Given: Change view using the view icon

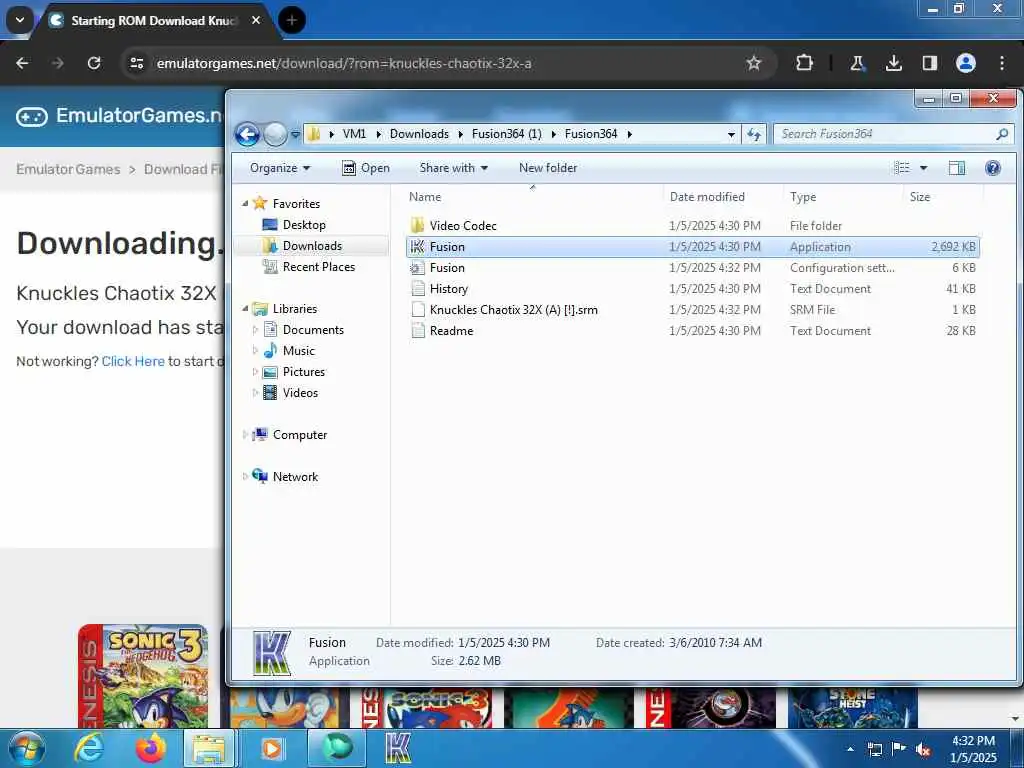Looking at the screenshot, I should [x=902, y=168].
